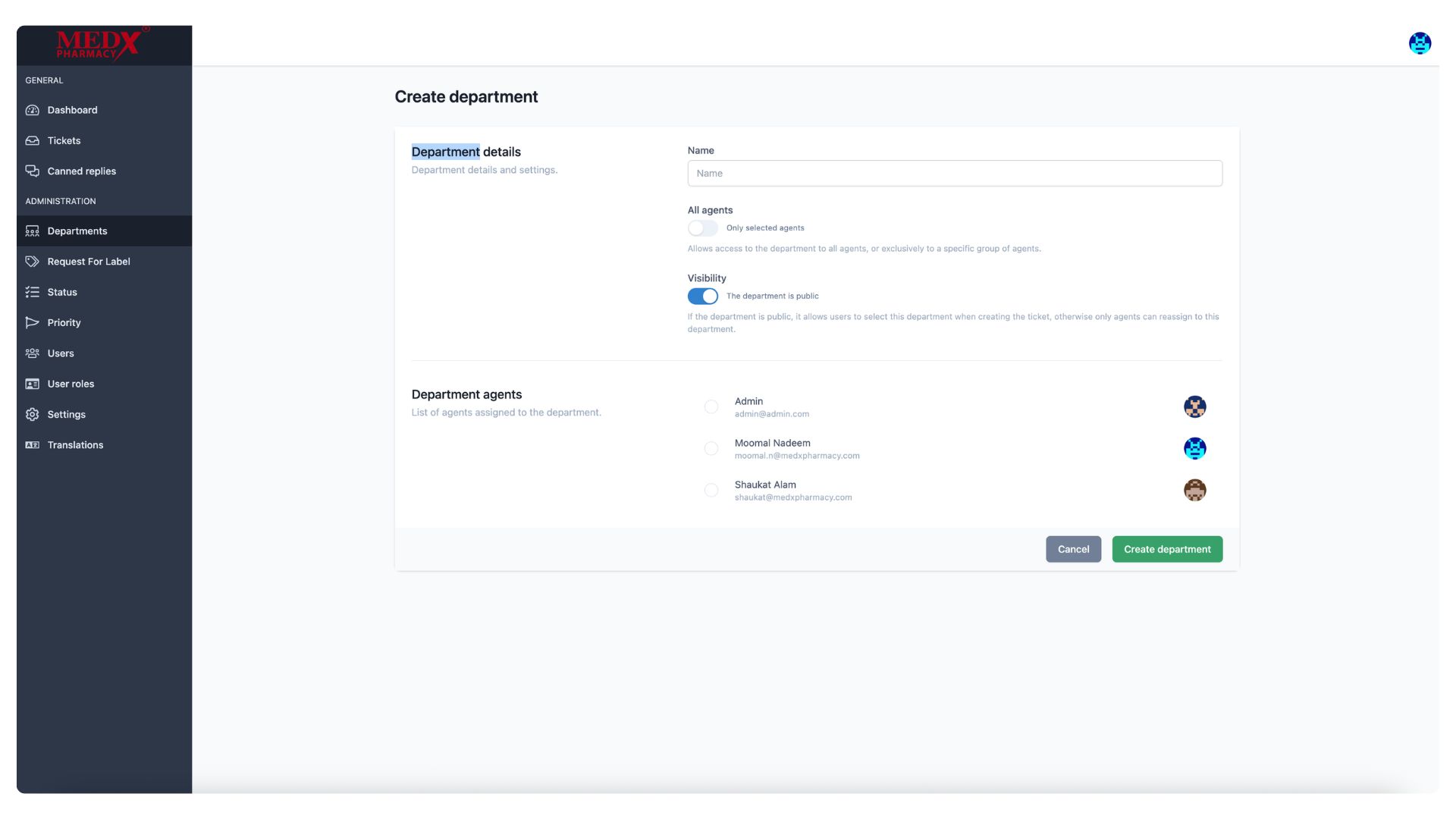This screenshot has height=819, width=1456.
Task: Click the Translations language icon
Action: point(32,445)
